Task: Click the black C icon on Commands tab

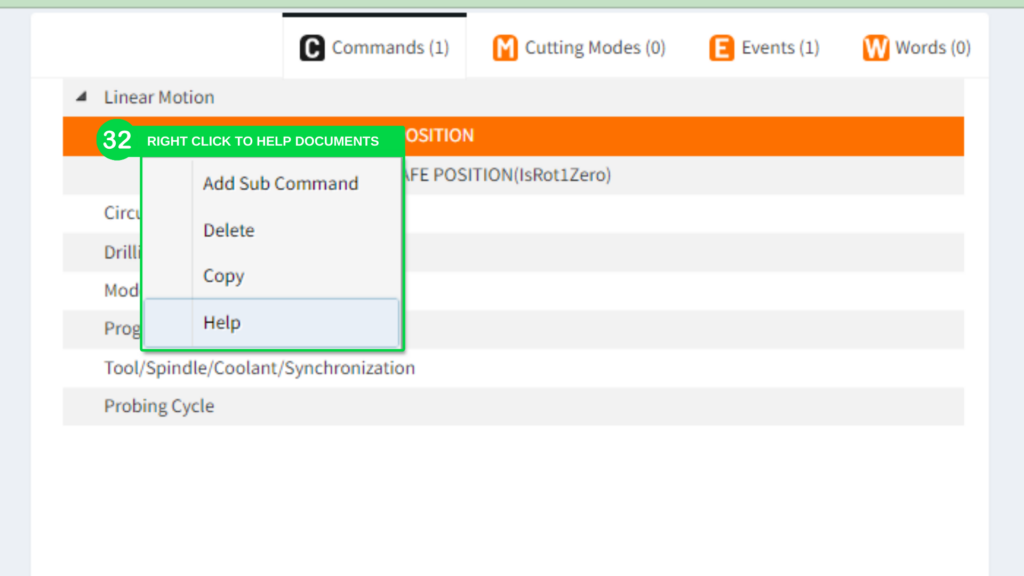Action: click(x=313, y=48)
